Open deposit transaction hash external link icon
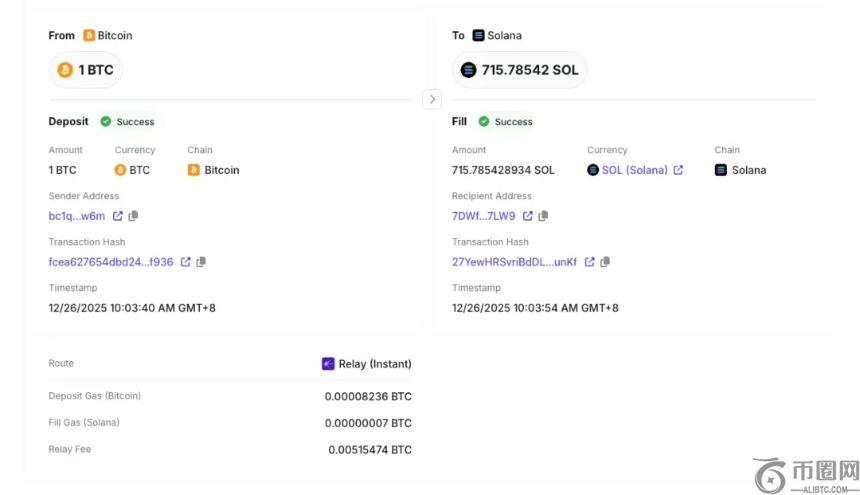860x495 pixels. 185,262
